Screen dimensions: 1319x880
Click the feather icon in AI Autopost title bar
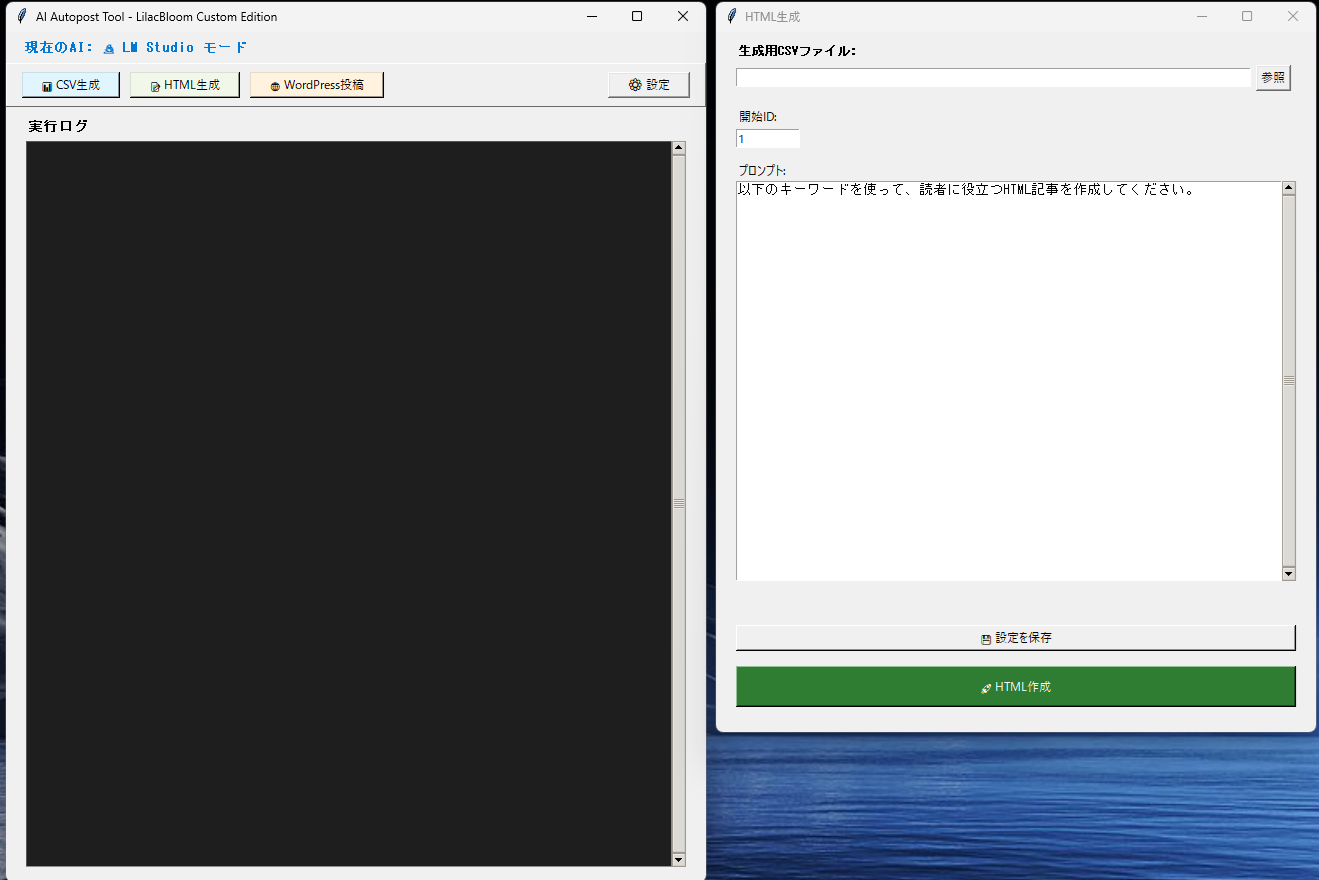pos(22,16)
